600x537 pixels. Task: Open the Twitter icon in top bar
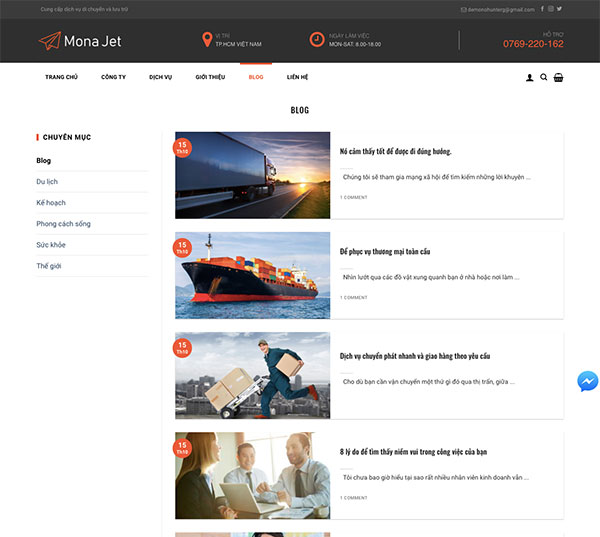click(x=559, y=9)
